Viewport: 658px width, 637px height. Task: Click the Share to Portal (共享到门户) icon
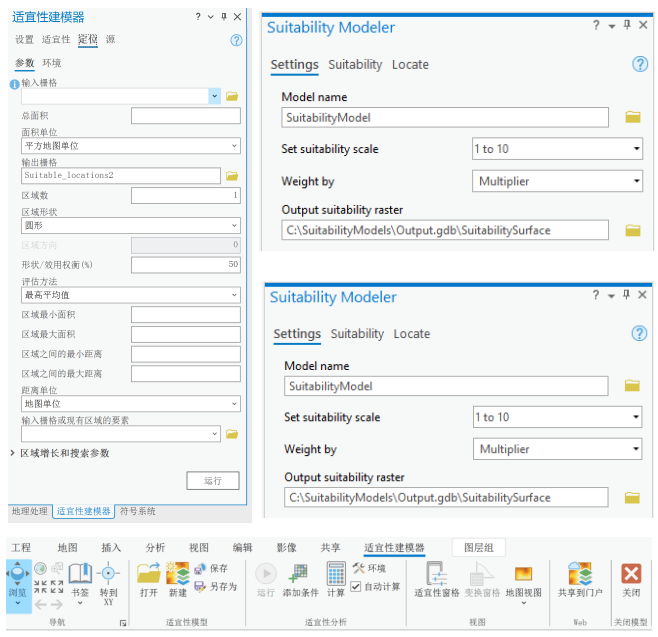[x=580, y=574]
